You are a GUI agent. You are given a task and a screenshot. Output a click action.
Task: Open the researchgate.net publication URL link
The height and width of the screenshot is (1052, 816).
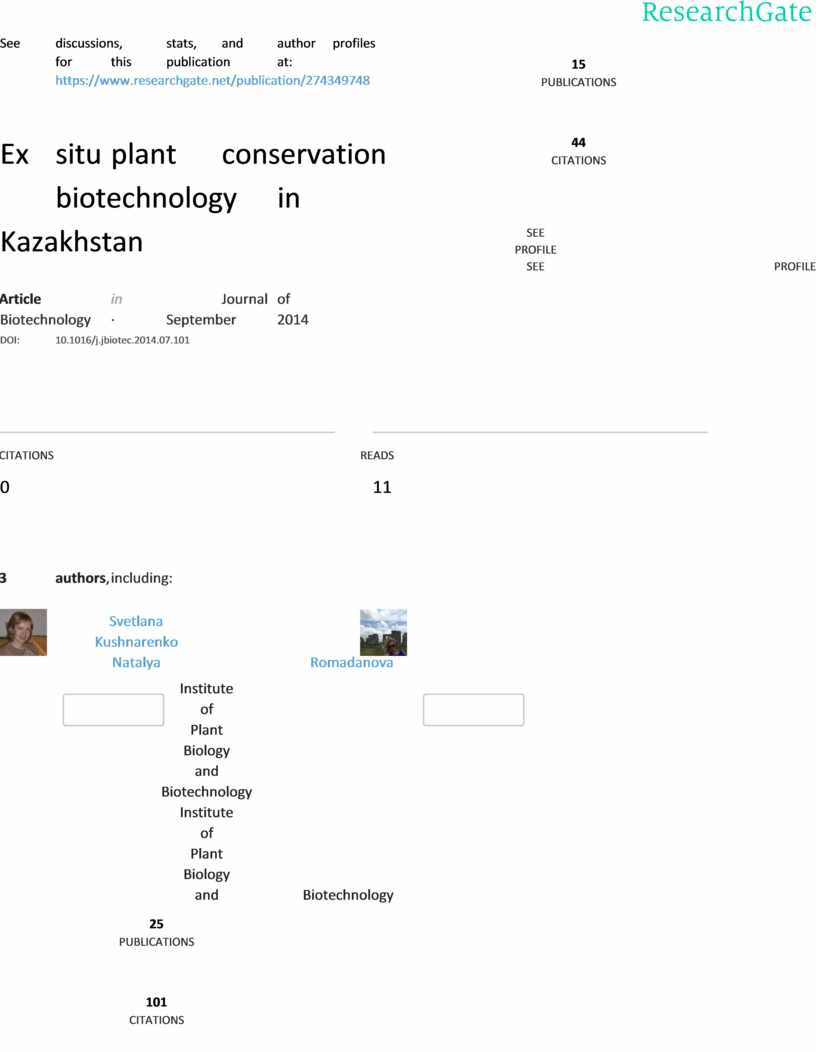click(212, 81)
